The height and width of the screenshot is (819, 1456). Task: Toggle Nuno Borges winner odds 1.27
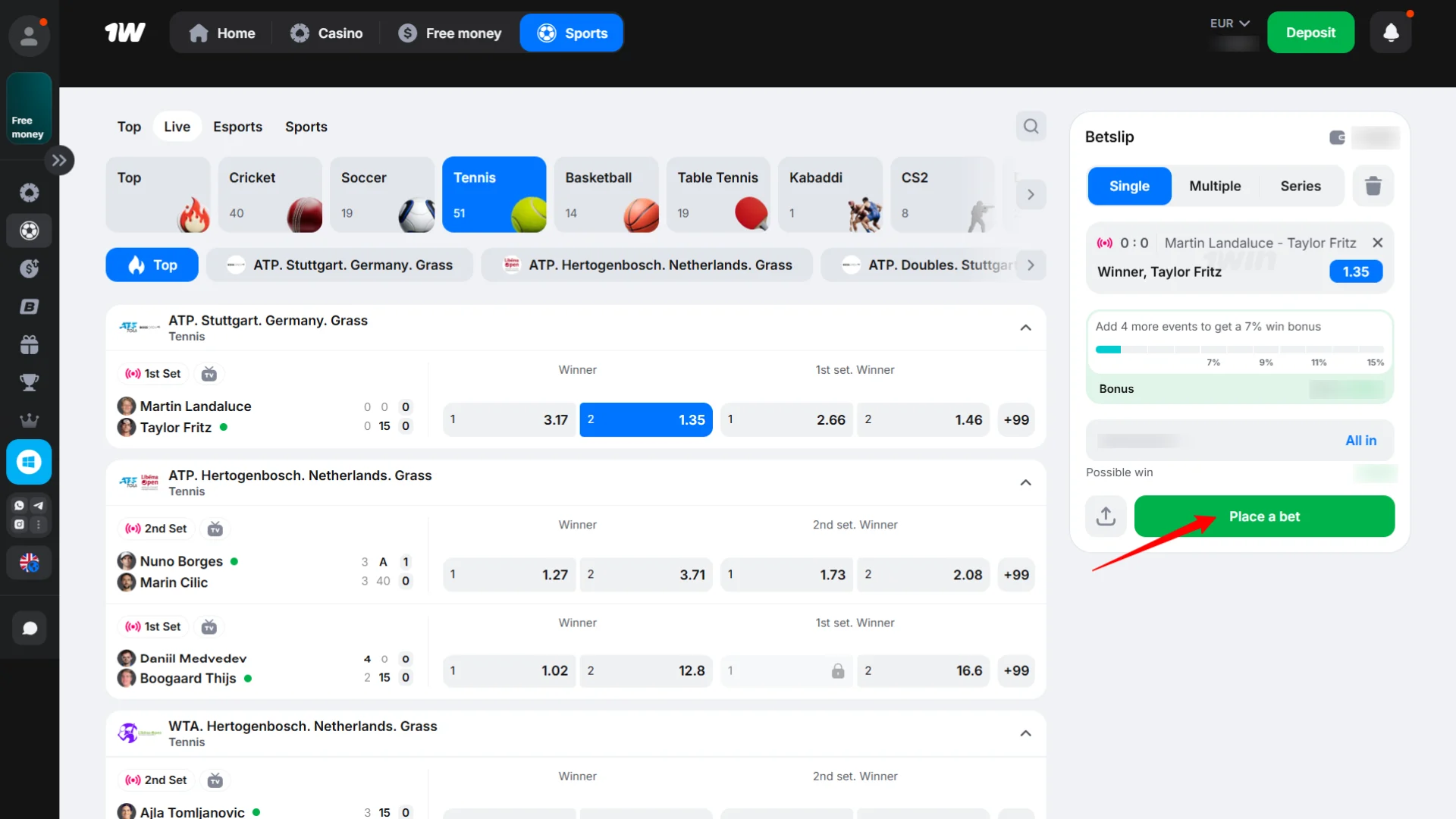point(509,575)
